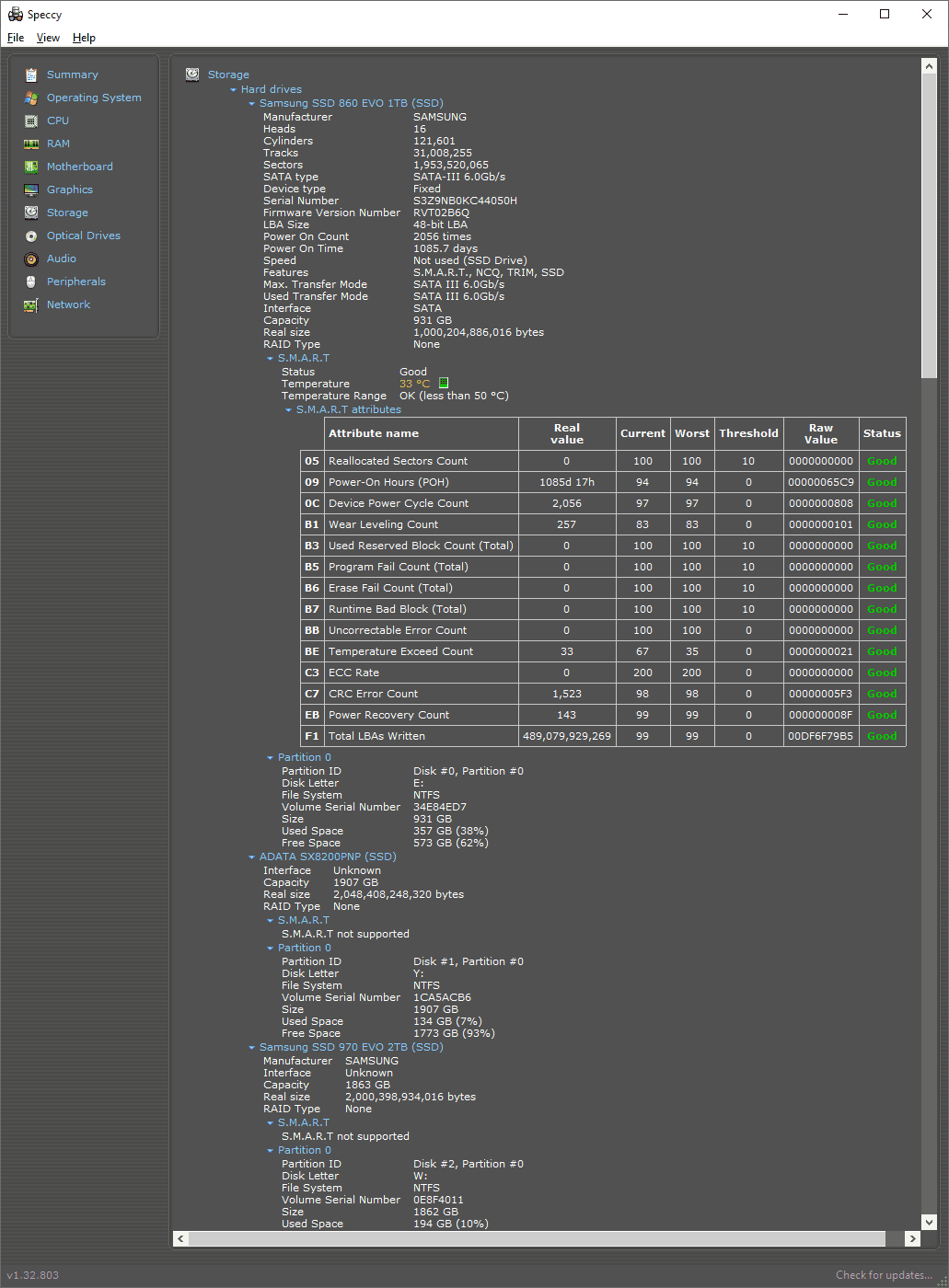Click the Summary clipboard icon in sidebar

(x=30, y=75)
